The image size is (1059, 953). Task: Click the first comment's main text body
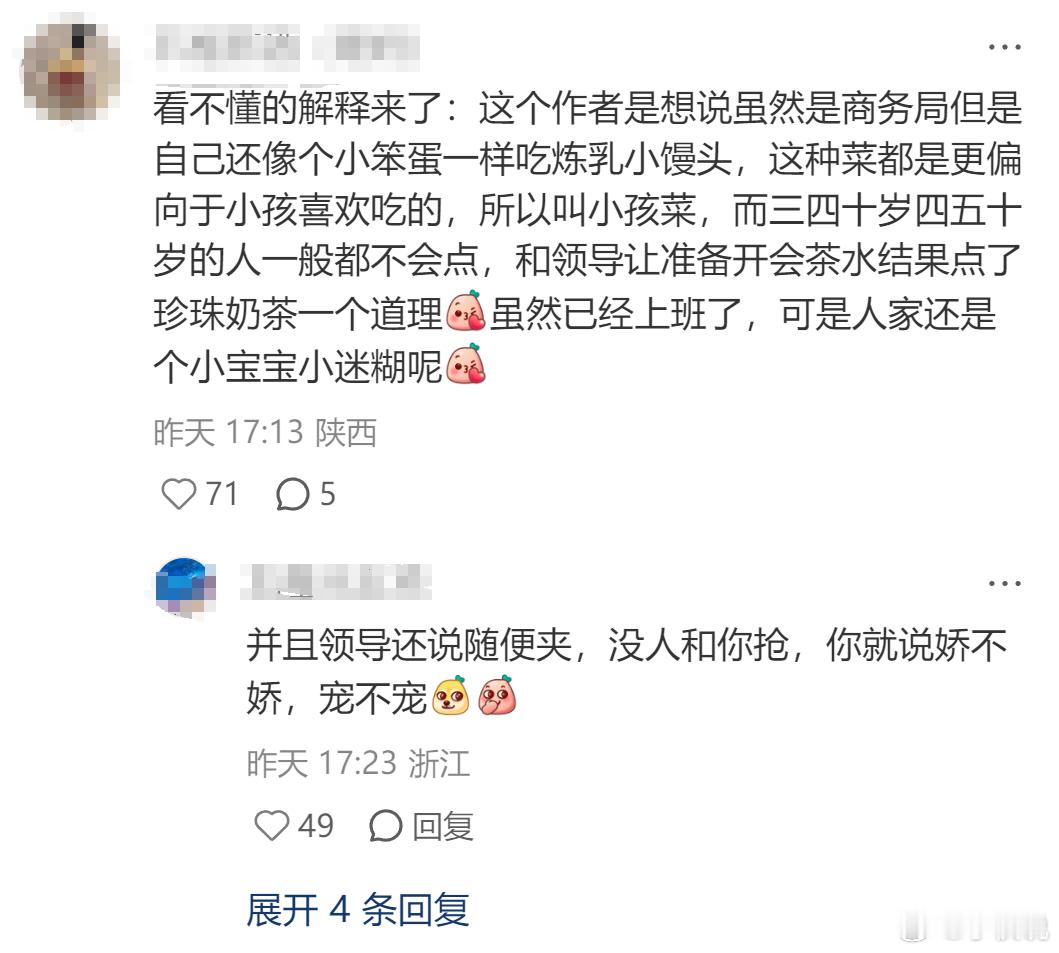tap(588, 236)
